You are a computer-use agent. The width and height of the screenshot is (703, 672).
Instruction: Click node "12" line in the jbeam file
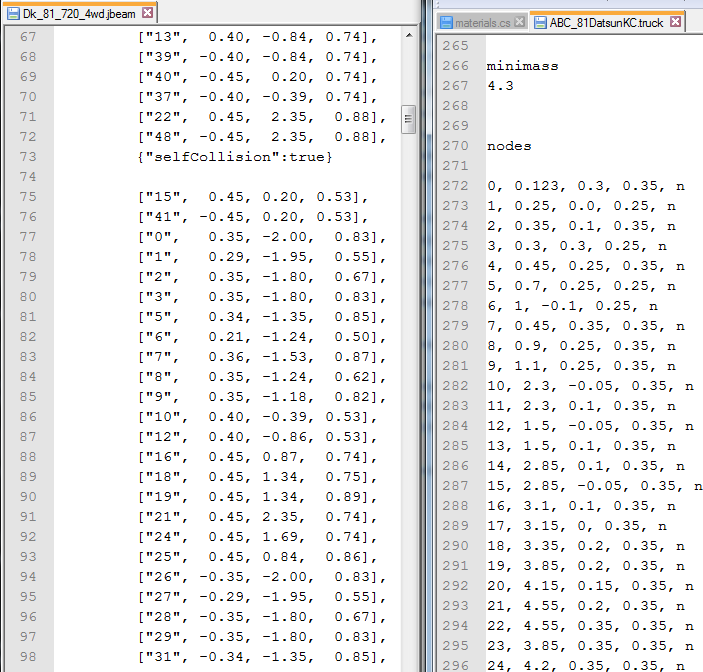(257, 437)
